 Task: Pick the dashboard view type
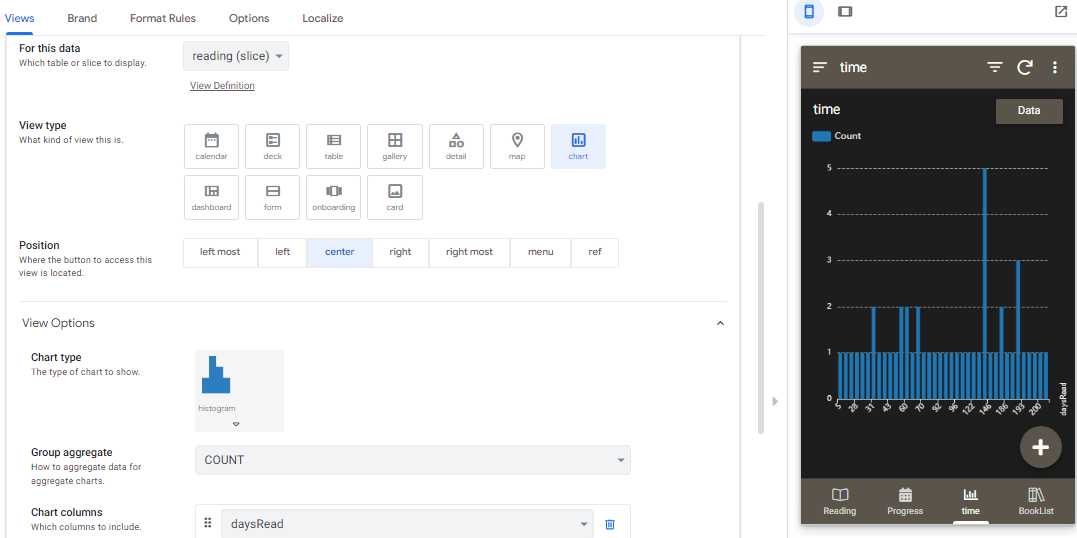pyautogui.click(x=211, y=197)
